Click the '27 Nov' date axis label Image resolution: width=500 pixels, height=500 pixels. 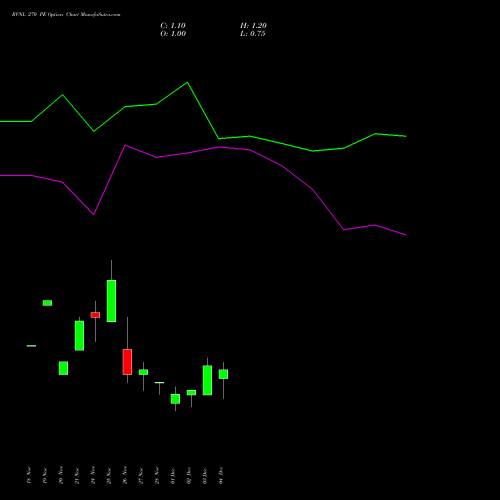(141, 475)
